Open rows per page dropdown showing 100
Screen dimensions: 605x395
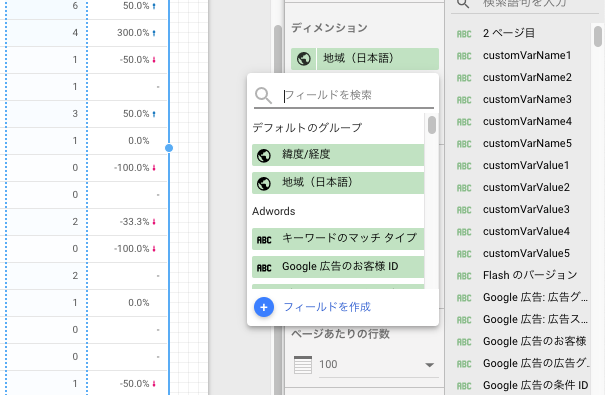coord(378,365)
